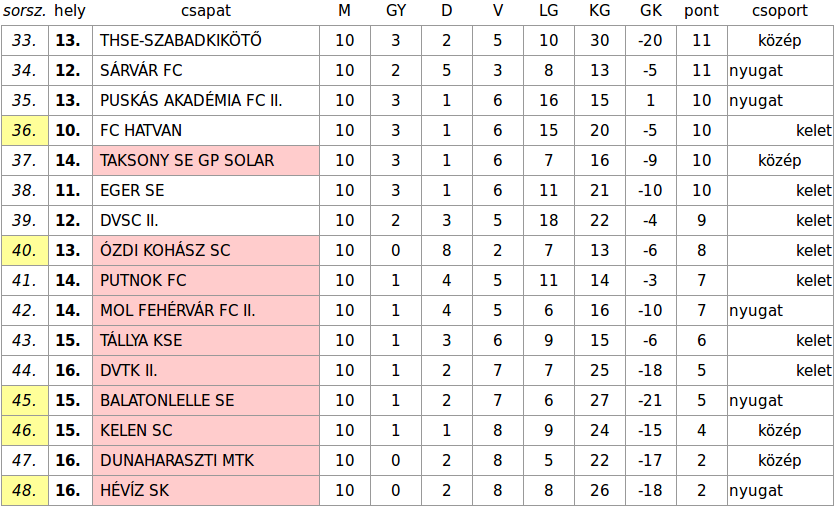This screenshot has height=508, width=835.
Task: Select the HÉVÍZ SK team cell
Action: click(206, 490)
